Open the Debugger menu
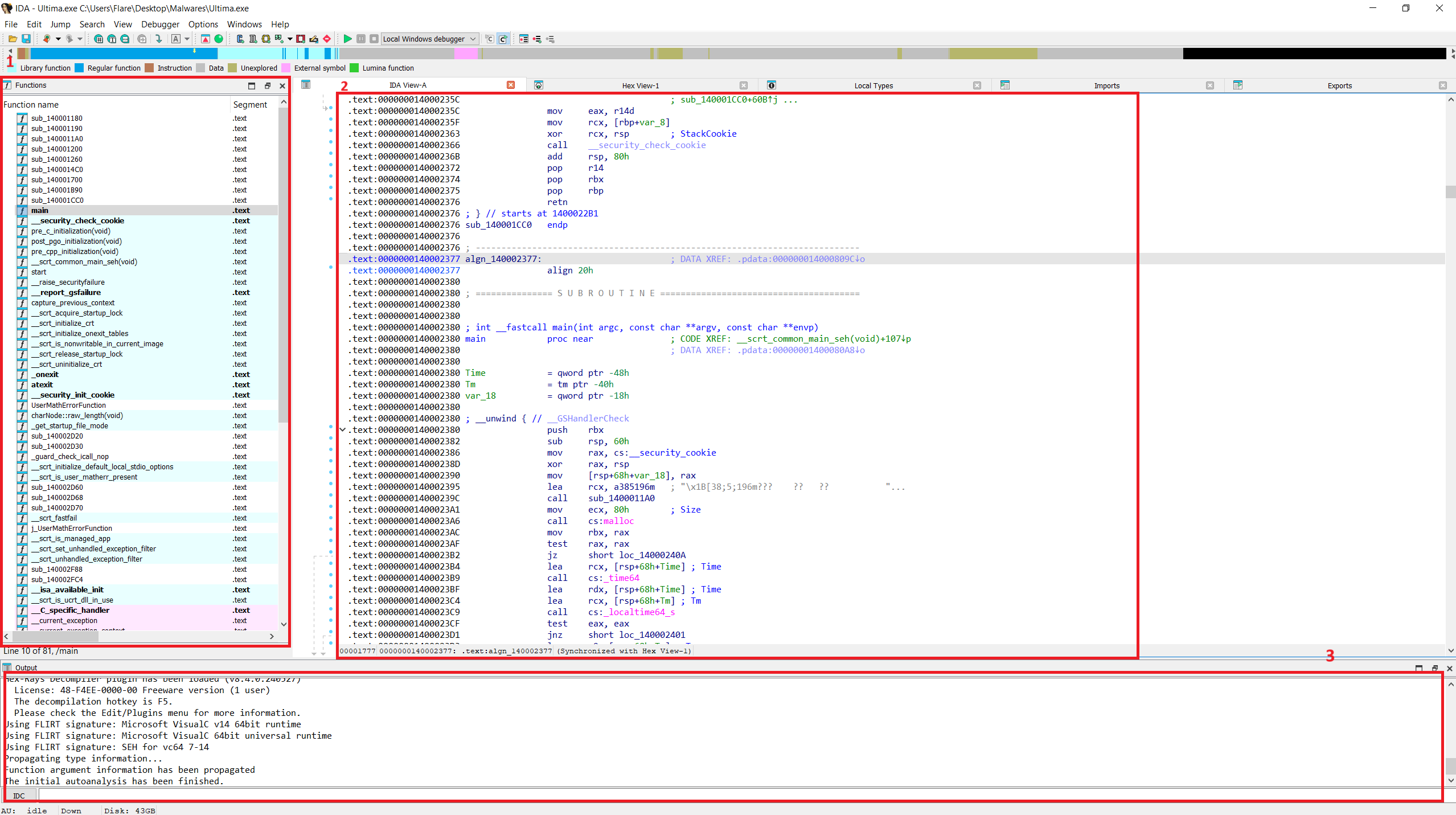The image size is (1456, 815). tap(160, 24)
